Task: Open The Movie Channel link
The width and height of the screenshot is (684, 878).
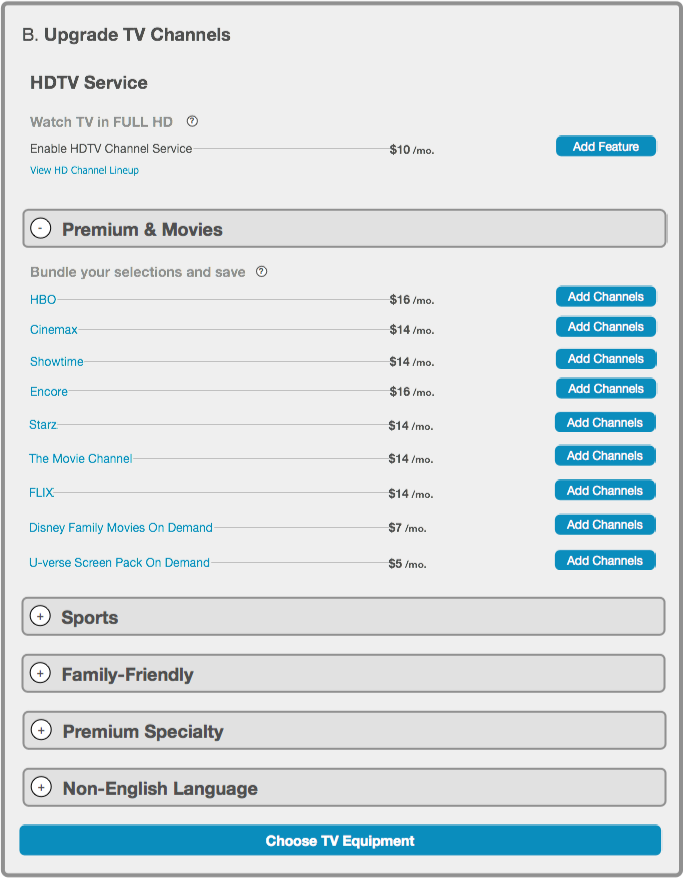Action: [81, 459]
